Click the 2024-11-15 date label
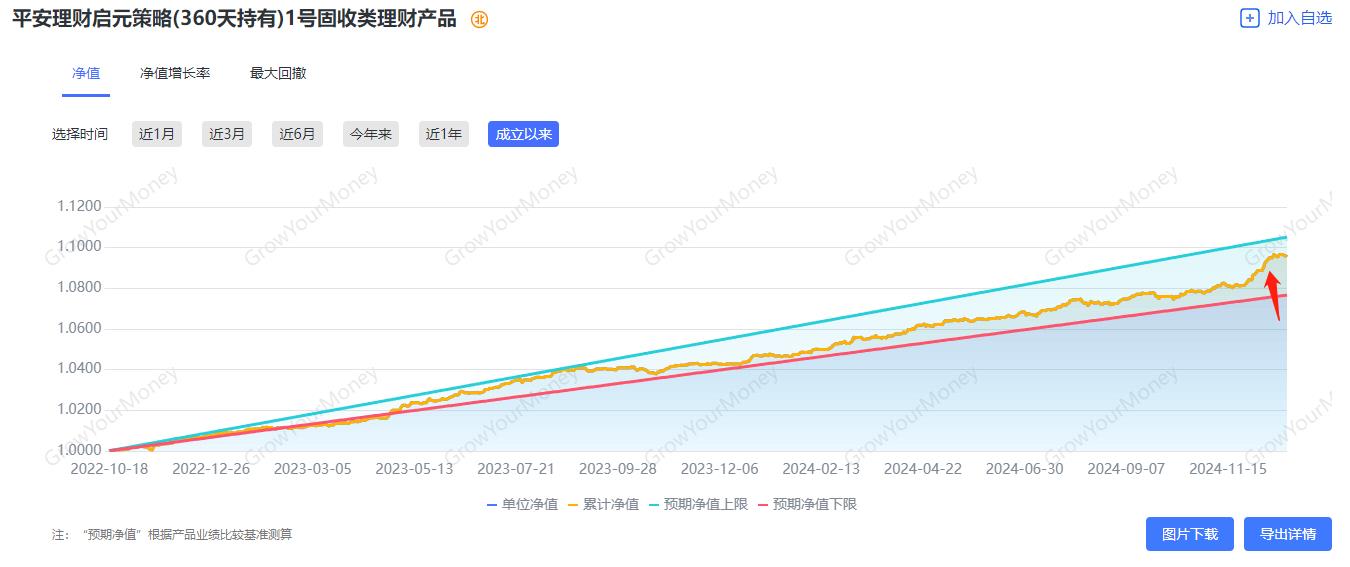 click(x=1228, y=468)
